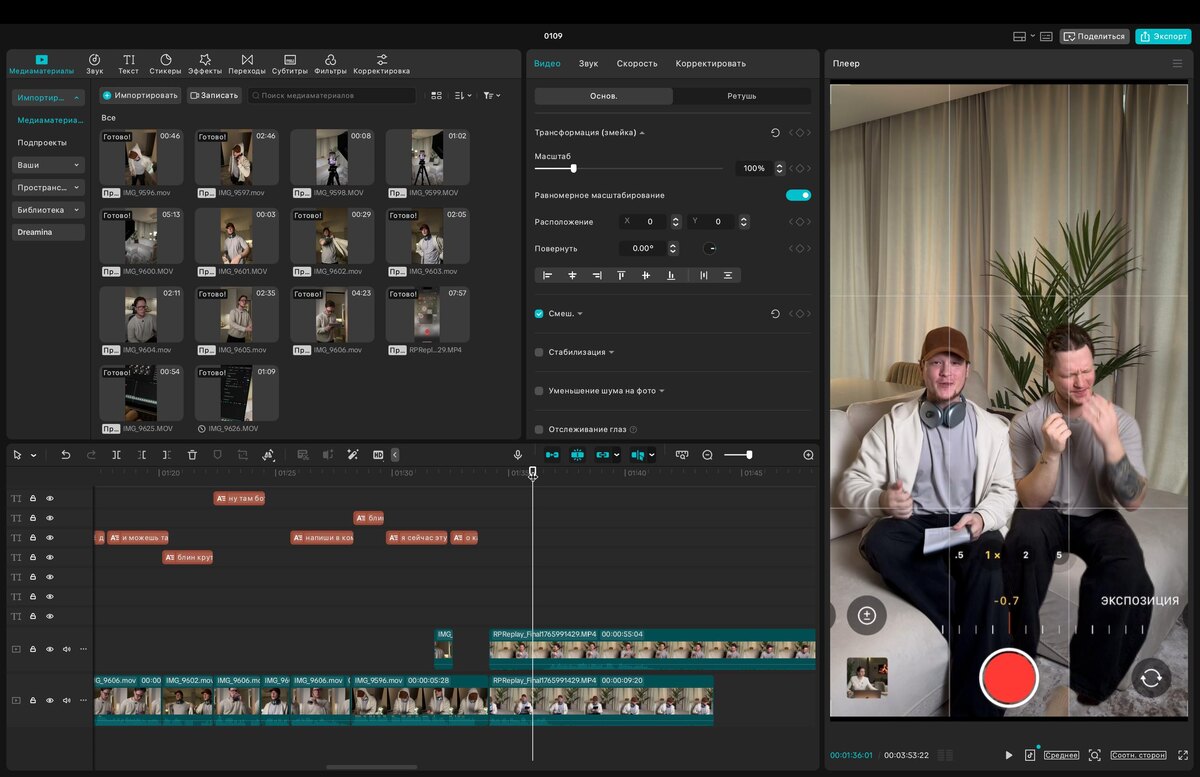Click the trash delete icon in timeline toolbar
Image resolution: width=1200 pixels, height=777 pixels.
pos(192,455)
